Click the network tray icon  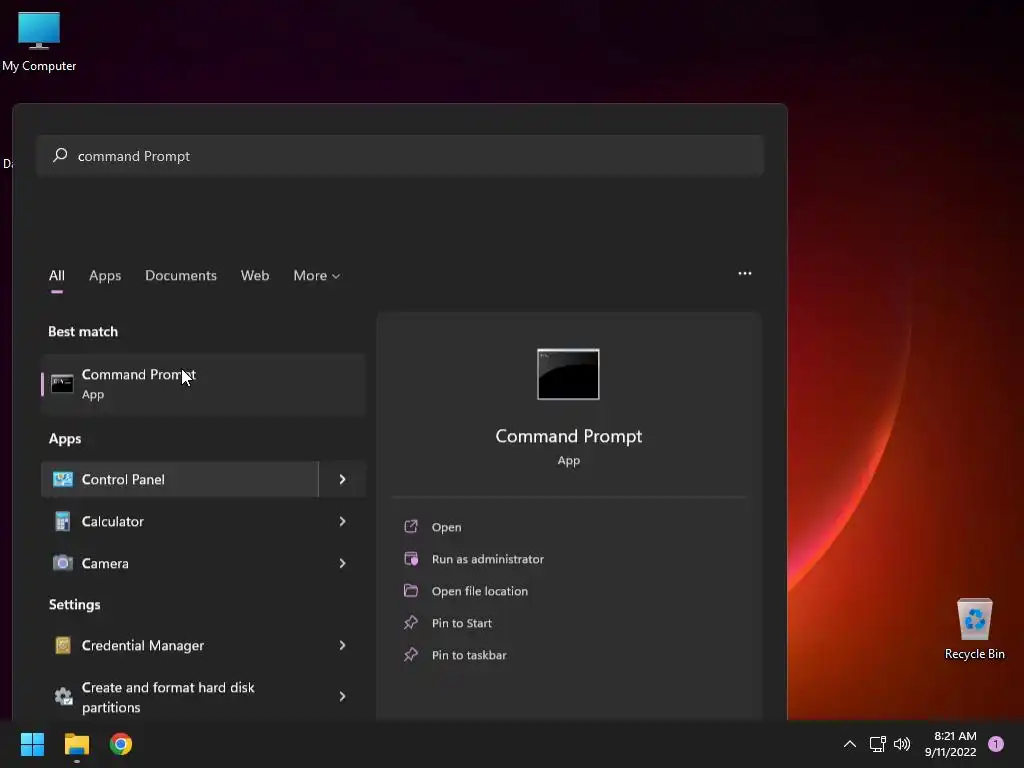point(877,744)
